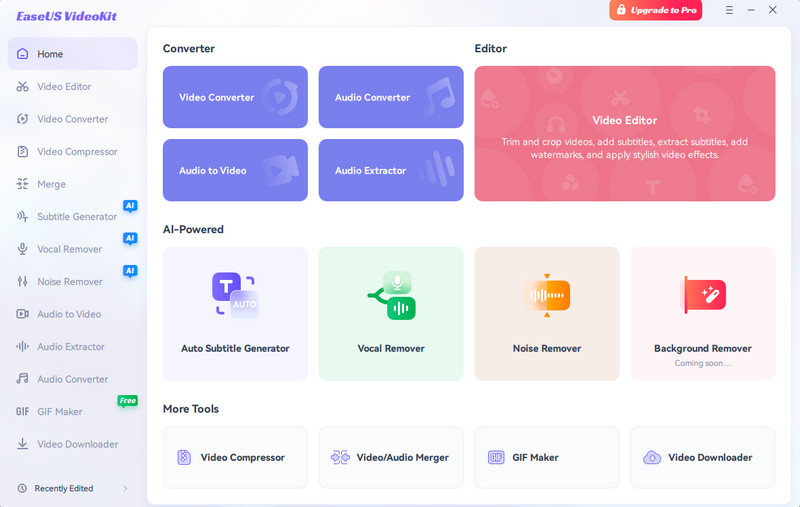Click Audio to Video label in sidebar

tap(69, 314)
